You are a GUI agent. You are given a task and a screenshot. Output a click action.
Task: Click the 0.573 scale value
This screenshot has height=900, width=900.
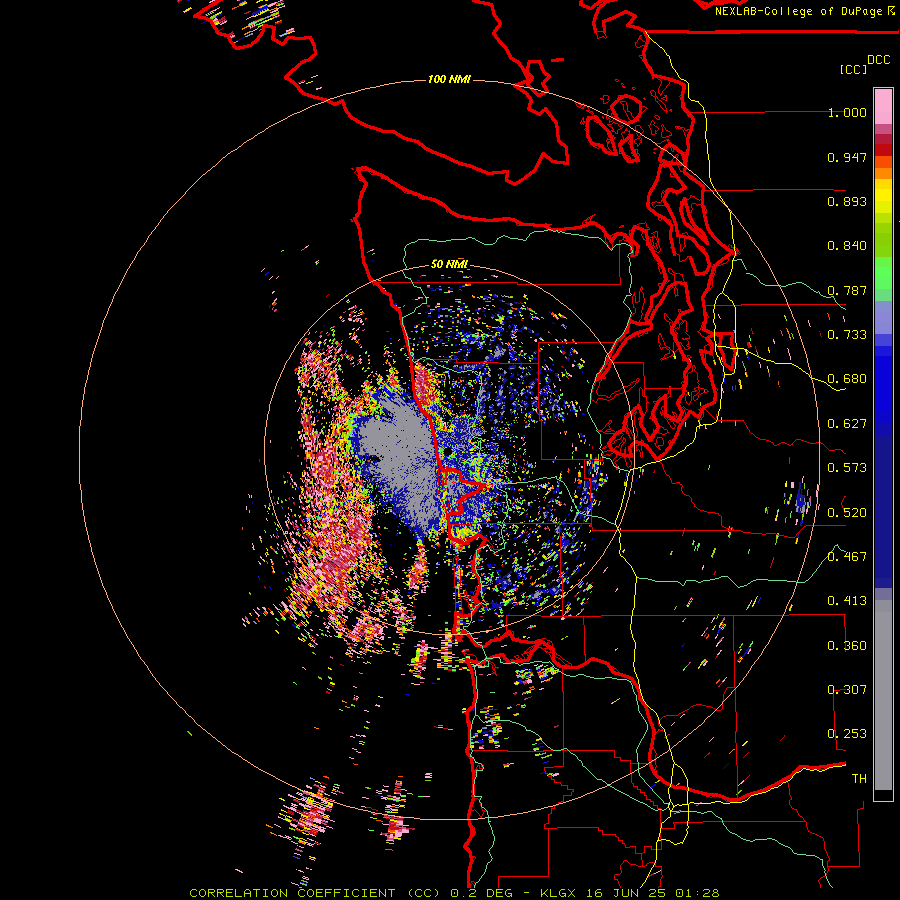pyautogui.click(x=847, y=468)
